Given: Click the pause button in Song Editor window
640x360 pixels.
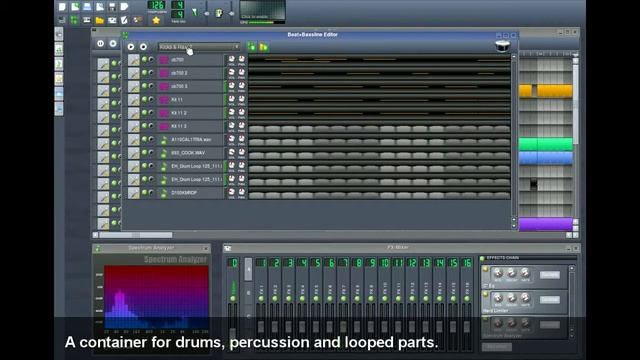Looking at the screenshot, I should pyautogui.click(x=100, y=44).
